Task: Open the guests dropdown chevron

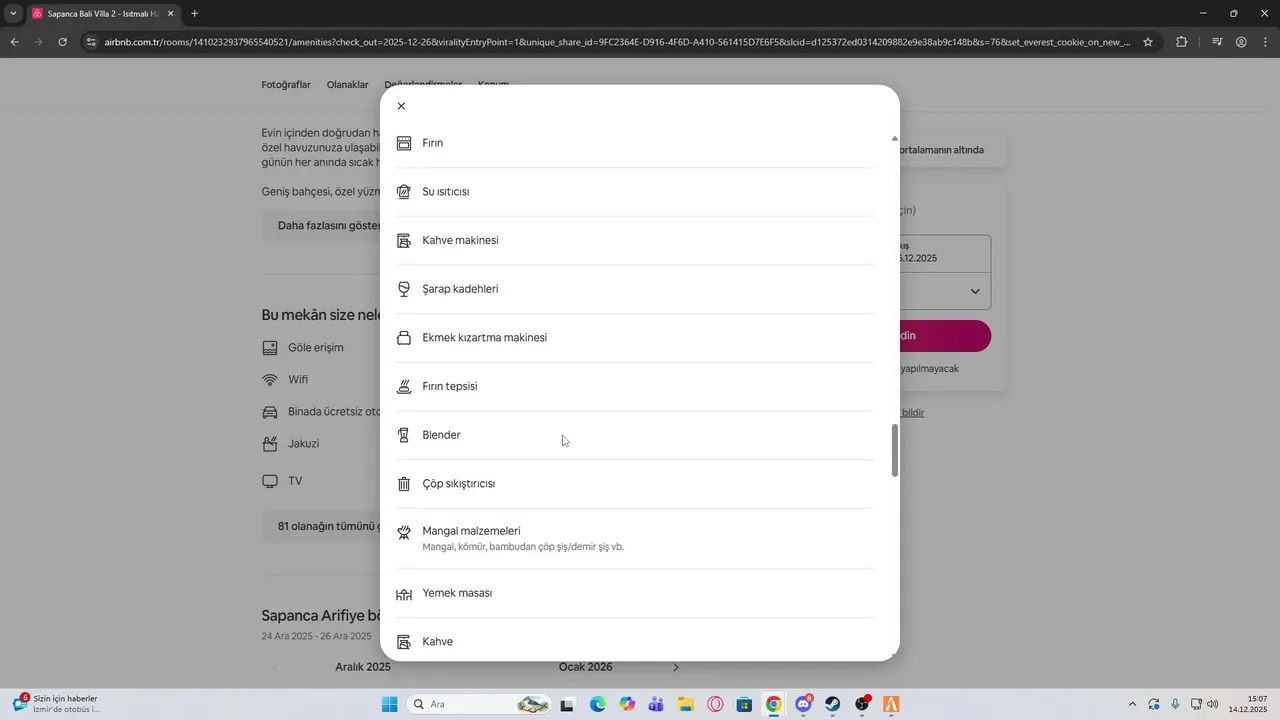Action: [x=976, y=292]
